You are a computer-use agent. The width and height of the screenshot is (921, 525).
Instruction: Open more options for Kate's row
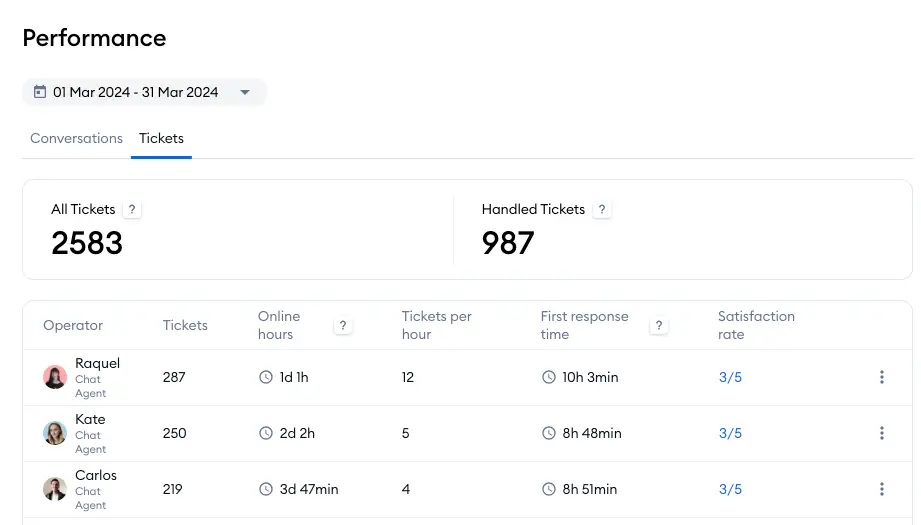(882, 433)
